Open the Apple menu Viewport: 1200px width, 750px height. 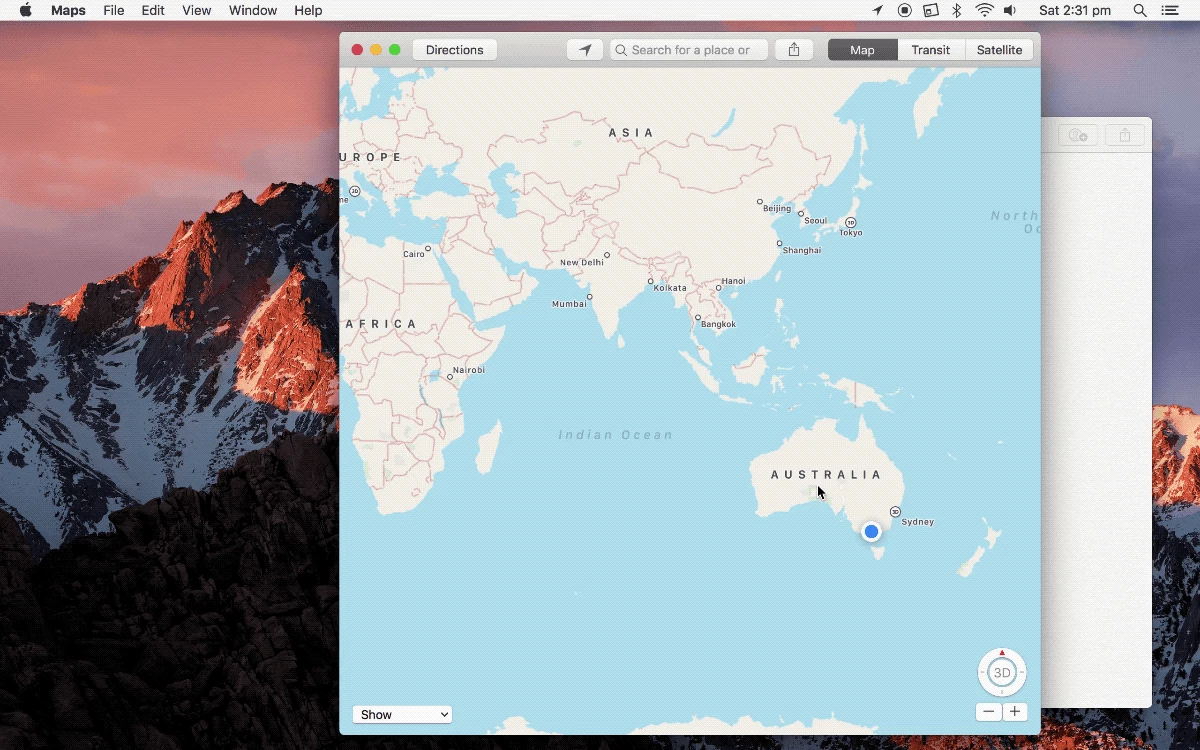[26, 10]
